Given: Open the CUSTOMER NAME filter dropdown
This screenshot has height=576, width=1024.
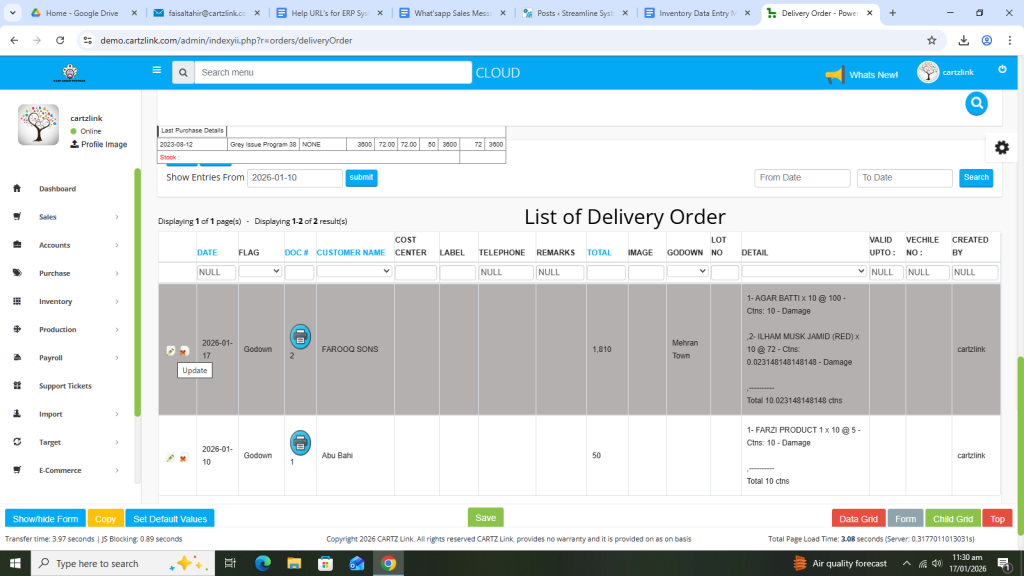Looking at the screenshot, I should (x=354, y=271).
